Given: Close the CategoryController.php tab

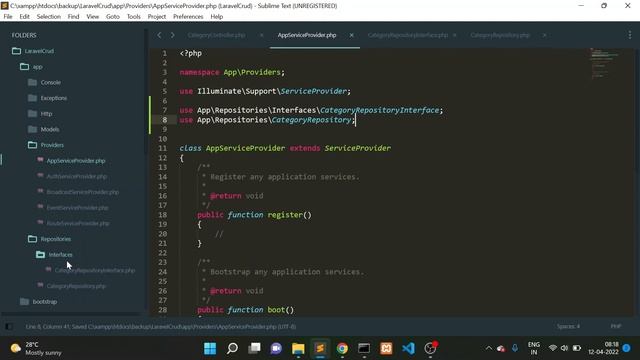Looking at the screenshot, I should coord(262,36).
